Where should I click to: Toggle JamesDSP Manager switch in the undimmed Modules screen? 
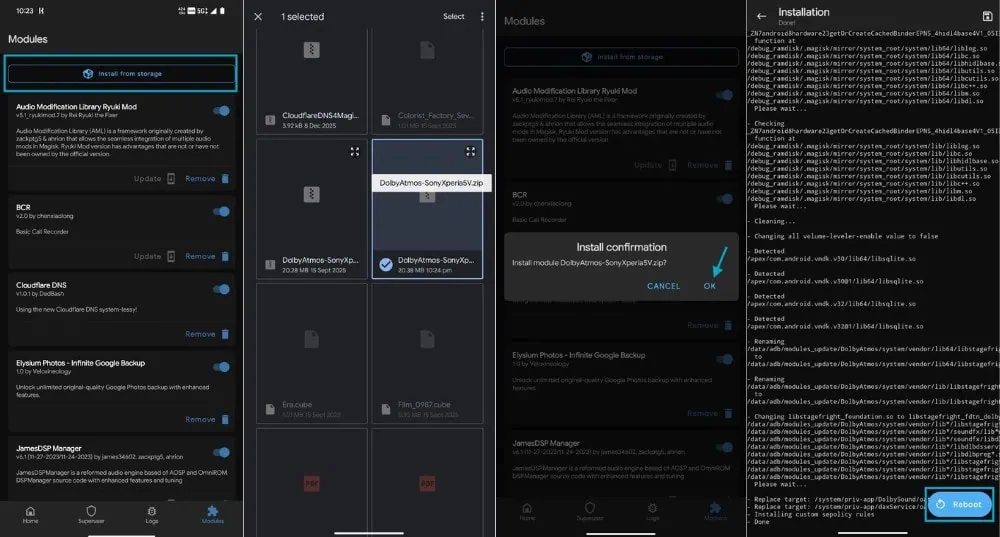(221, 452)
